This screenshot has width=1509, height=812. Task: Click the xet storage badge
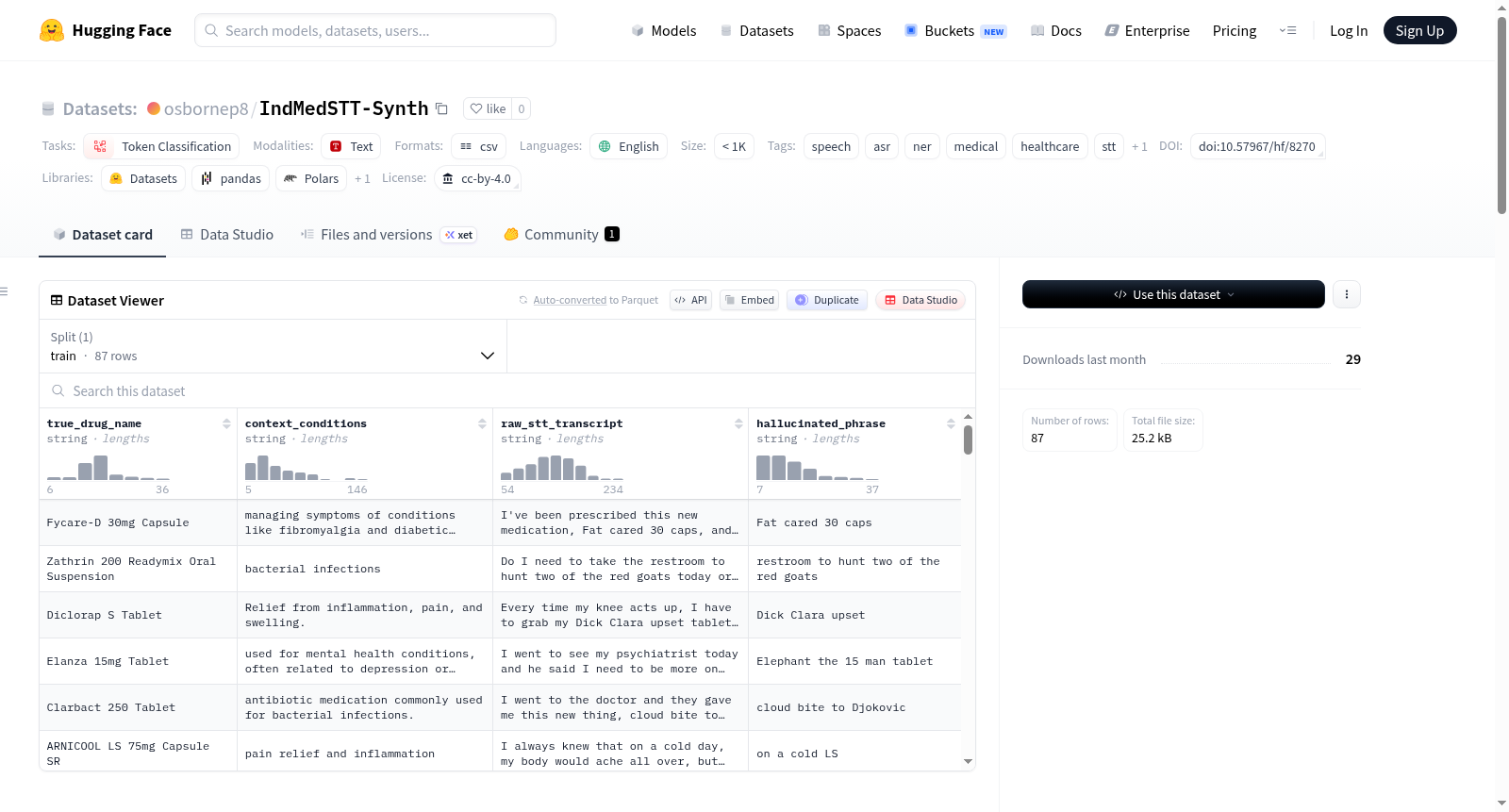[x=459, y=235]
